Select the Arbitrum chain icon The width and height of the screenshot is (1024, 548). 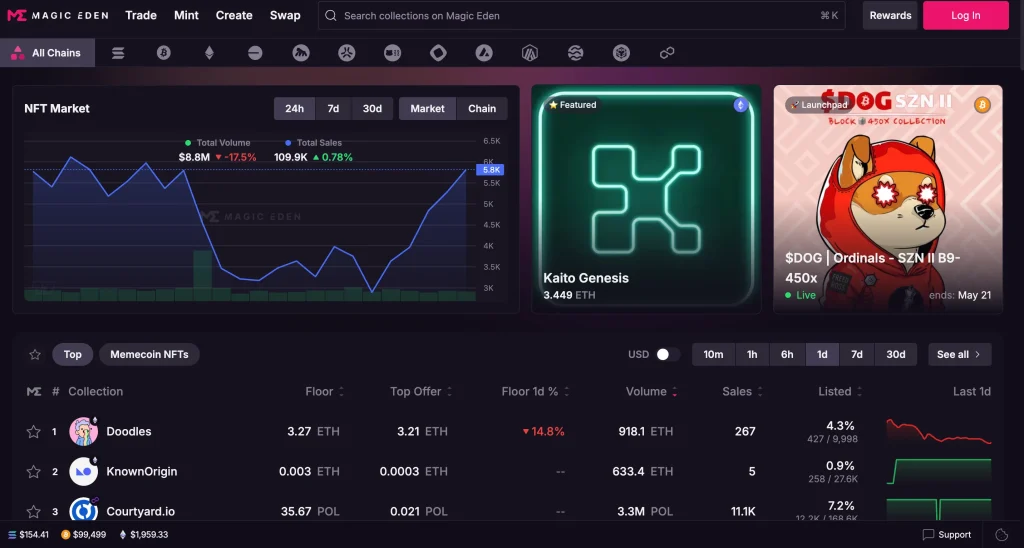pyautogui.click(x=530, y=53)
